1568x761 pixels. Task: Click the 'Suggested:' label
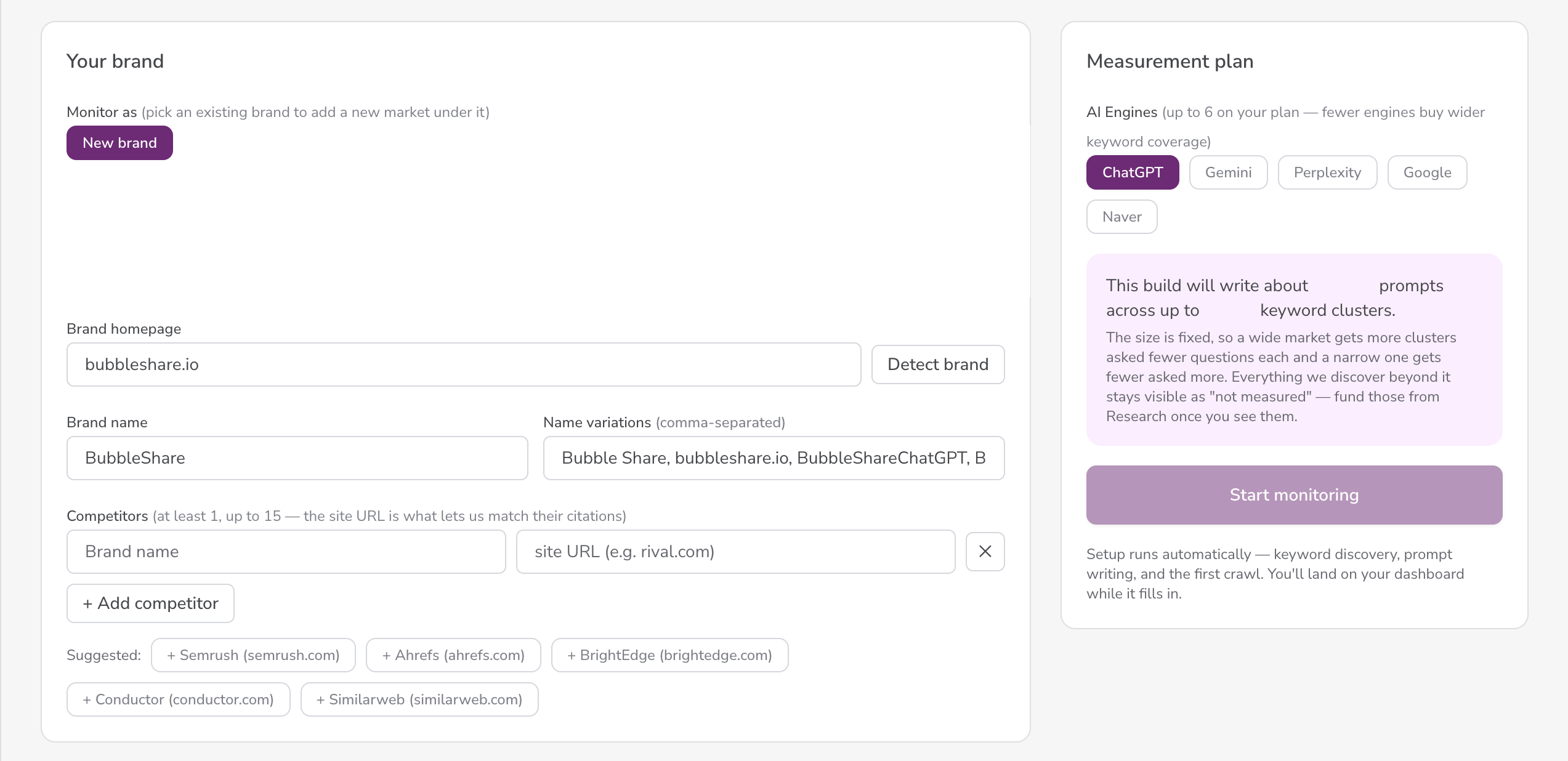[103, 655]
